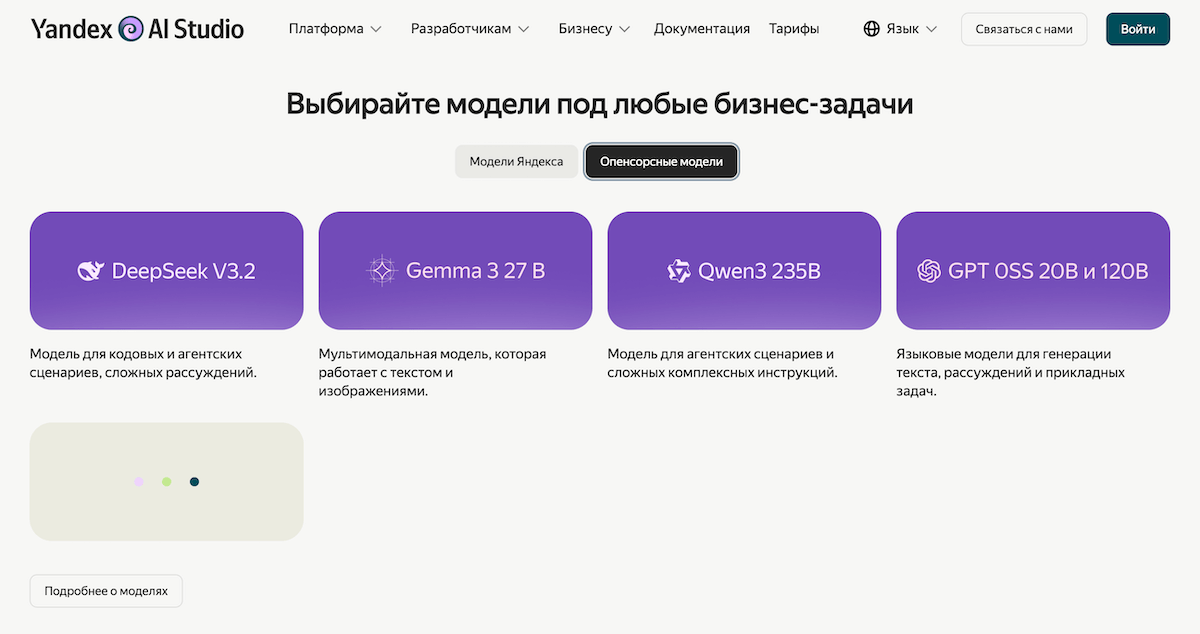The width and height of the screenshot is (1200, 634).
Task: Select the Опенсорсные модели tab
Action: [x=661, y=161]
